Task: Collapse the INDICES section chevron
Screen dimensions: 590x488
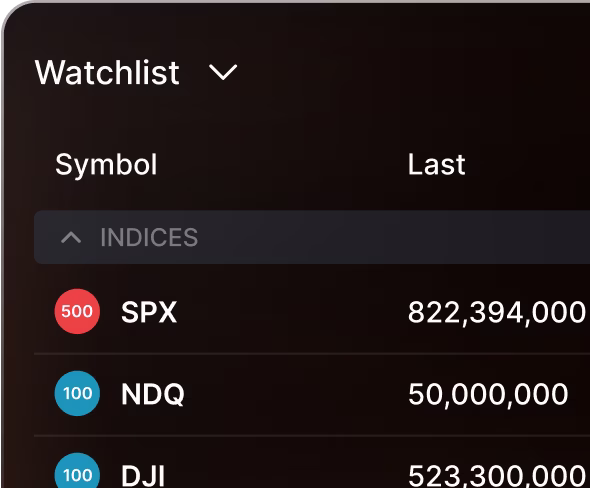Action: coord(71,237)
